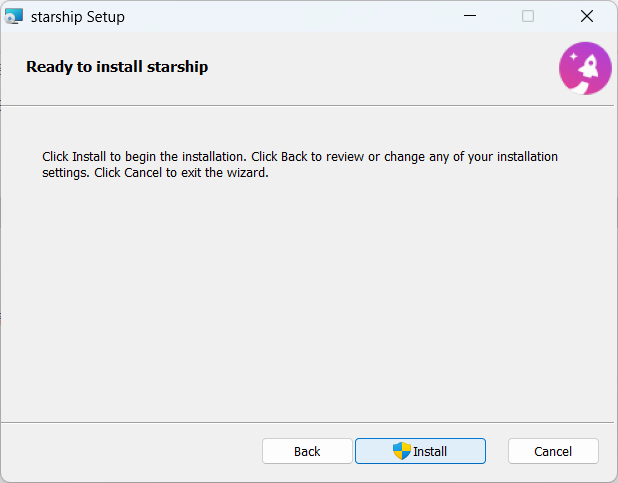The height and width of the screenshot is (483, 618).
Task: Click the starship rocket logo
Action: (x=585, y=68)
